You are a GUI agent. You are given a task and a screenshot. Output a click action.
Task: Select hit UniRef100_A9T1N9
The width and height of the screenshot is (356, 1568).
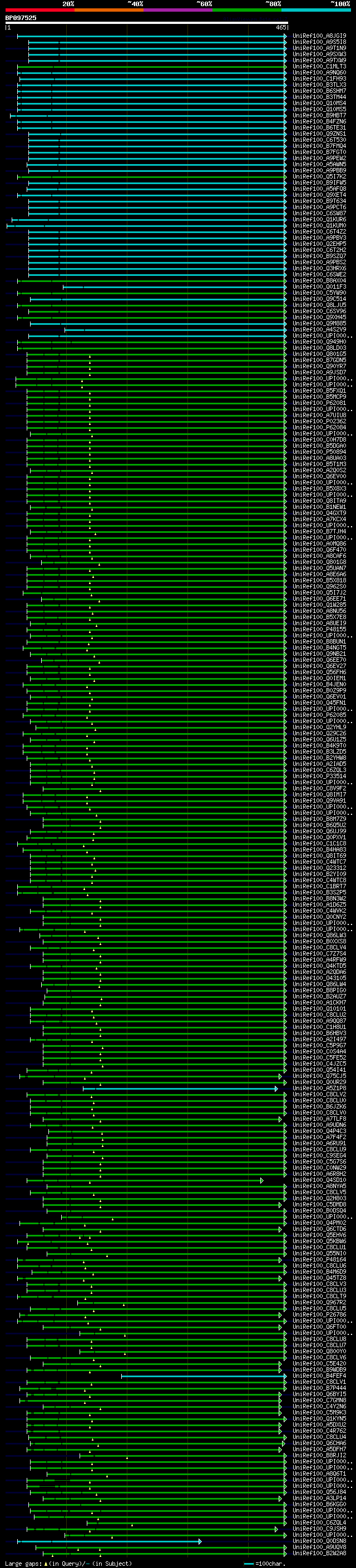pyautogui.click(x=319, y=48)
